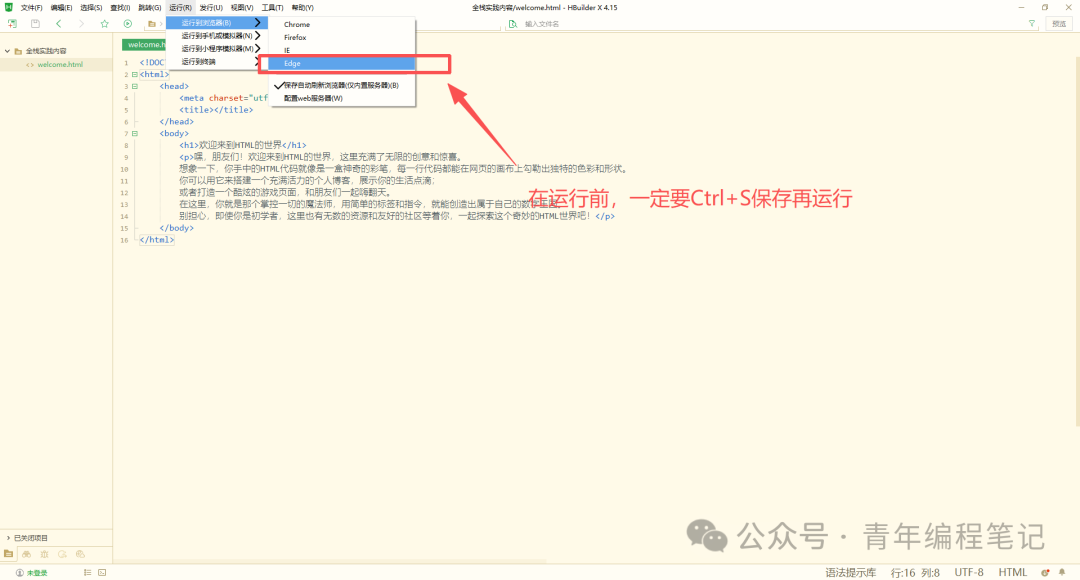Collapse the 全栈实践内容 project folder
Screen dimensions: 1080x580
[x=8, y=51]
